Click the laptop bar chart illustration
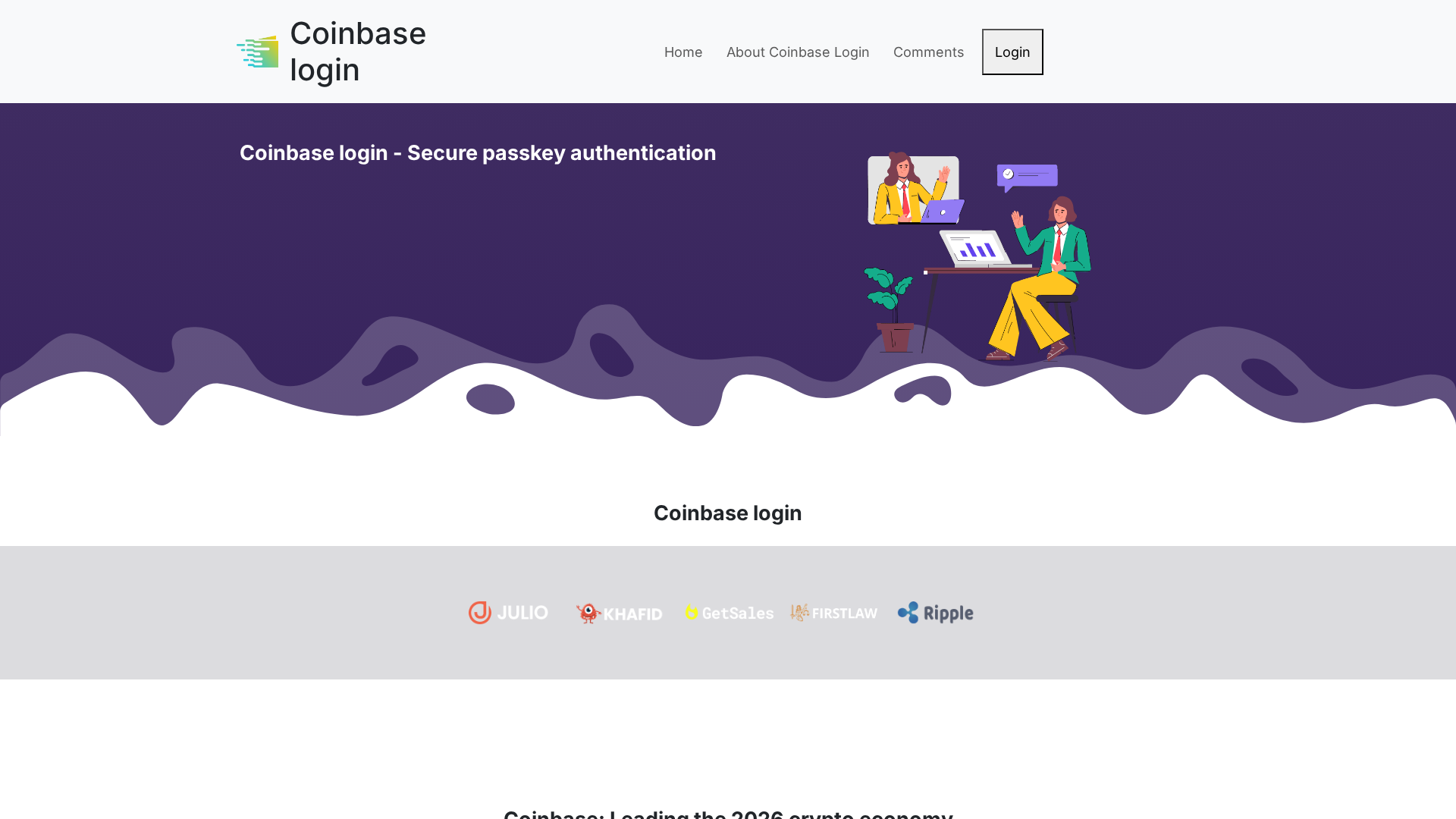 (x=973, y=248)
